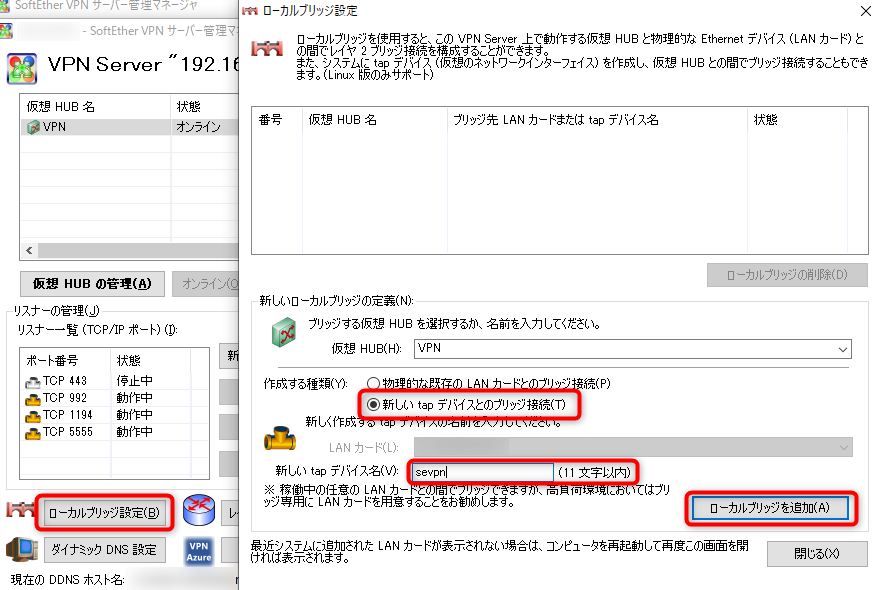
Task: Click 仮想 HUB の管理(A) button
Action: (92, 284)
